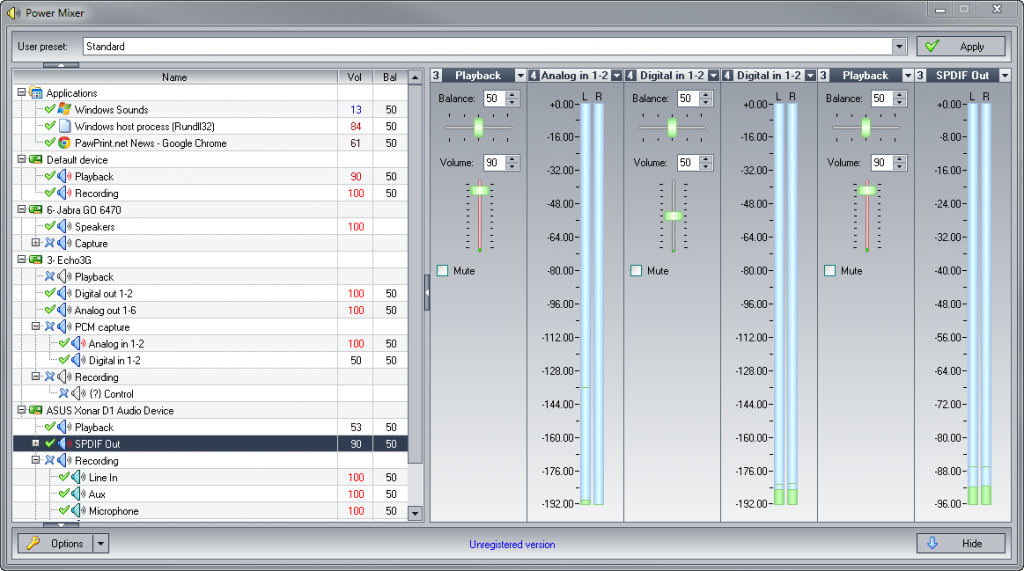Click speaker icon of Analog out 1-6
The image size is (1024, 571).
[x=64, y=310]
